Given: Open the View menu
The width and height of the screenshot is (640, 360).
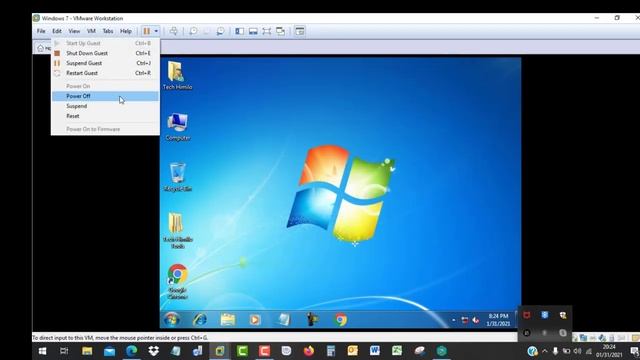Looking at the screenshot, I should pyautogui.click(x=74, y=31).
